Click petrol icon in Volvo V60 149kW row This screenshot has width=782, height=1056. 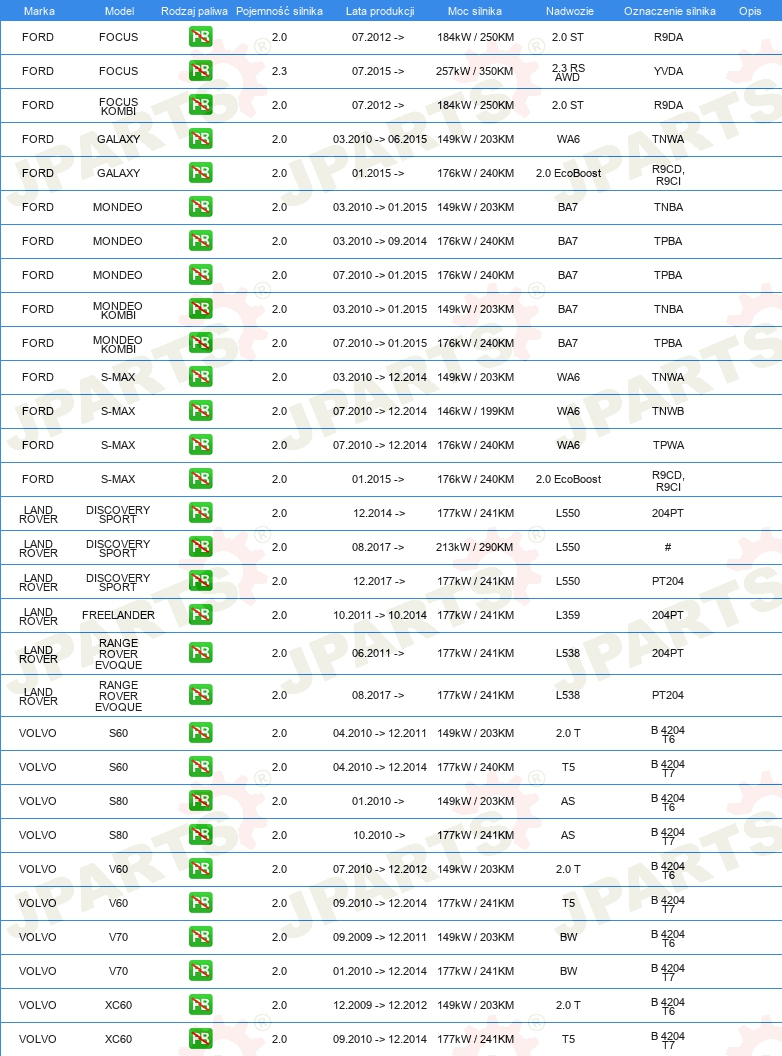[201, 869]
